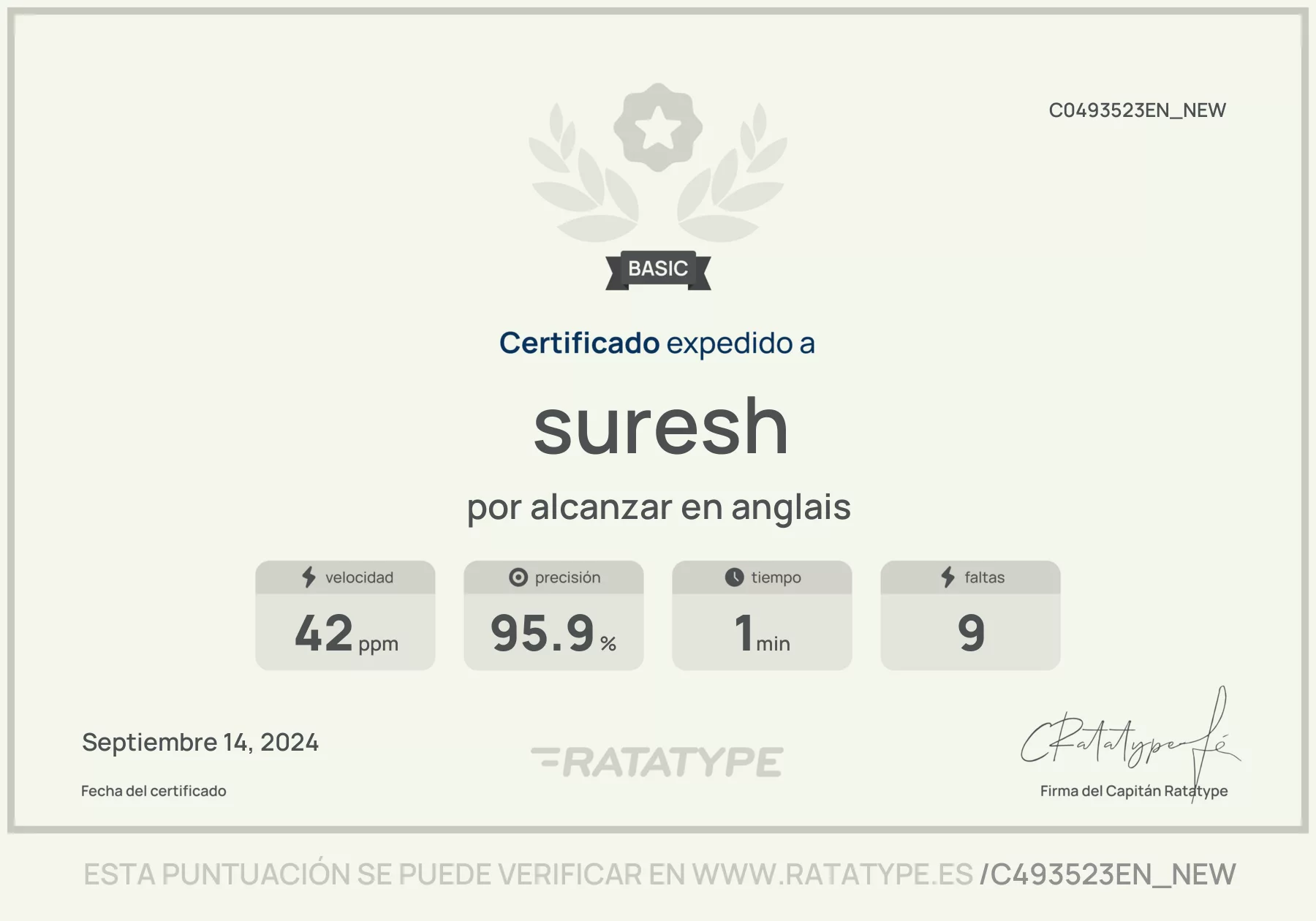Click the accuracy value '95.9 %'
Image resolution: width=1316 pixels, height=921 pixels.
coord(553,634)
